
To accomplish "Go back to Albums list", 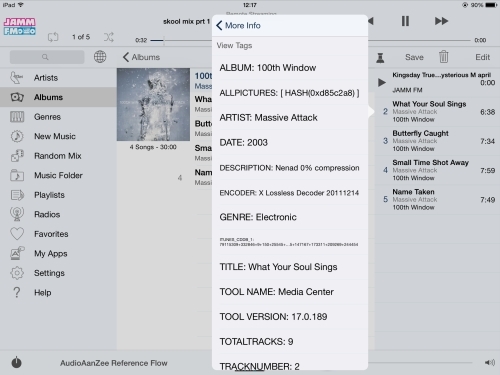I will click(141, 57).
